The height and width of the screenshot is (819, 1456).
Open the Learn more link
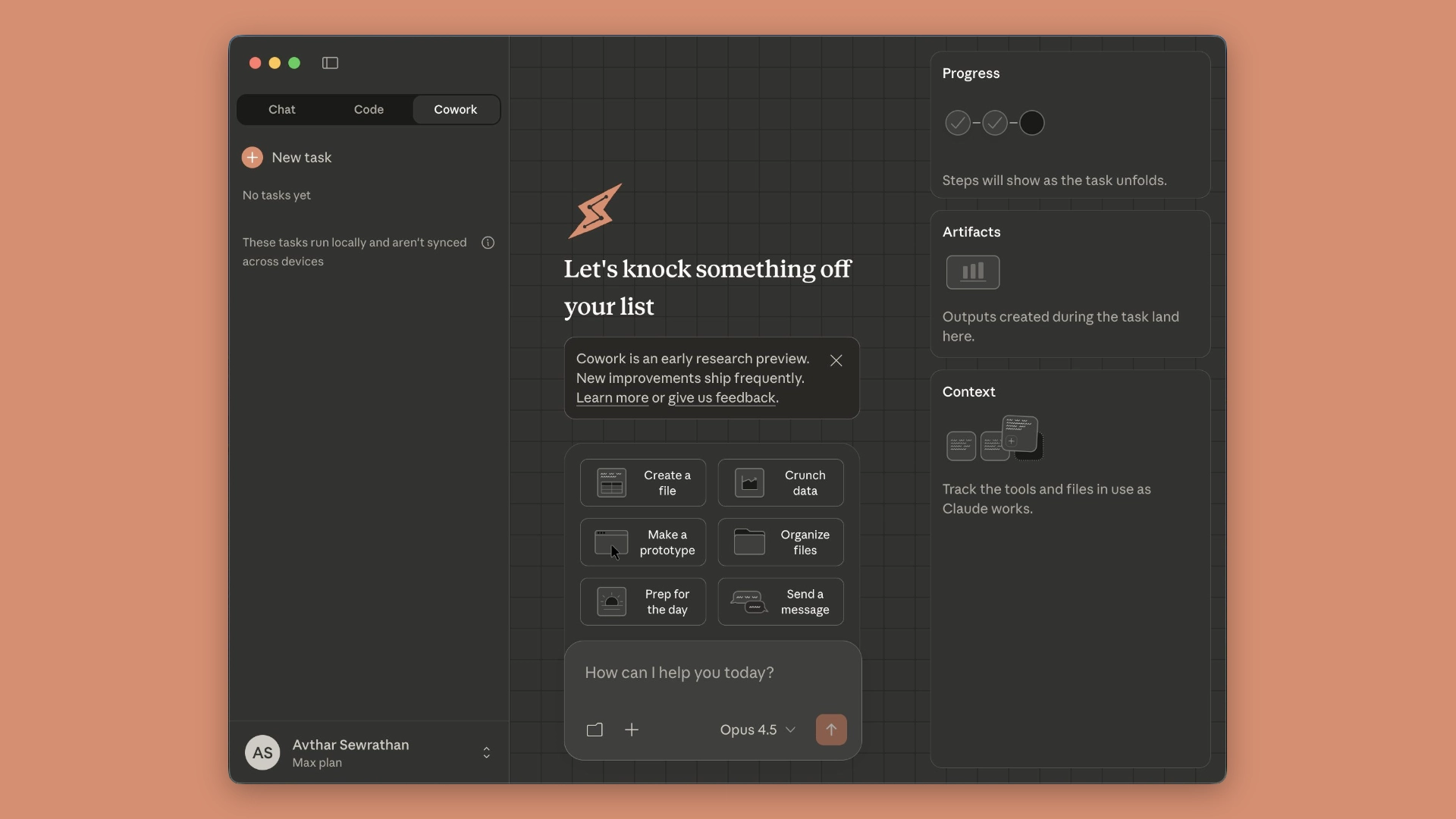612,398
